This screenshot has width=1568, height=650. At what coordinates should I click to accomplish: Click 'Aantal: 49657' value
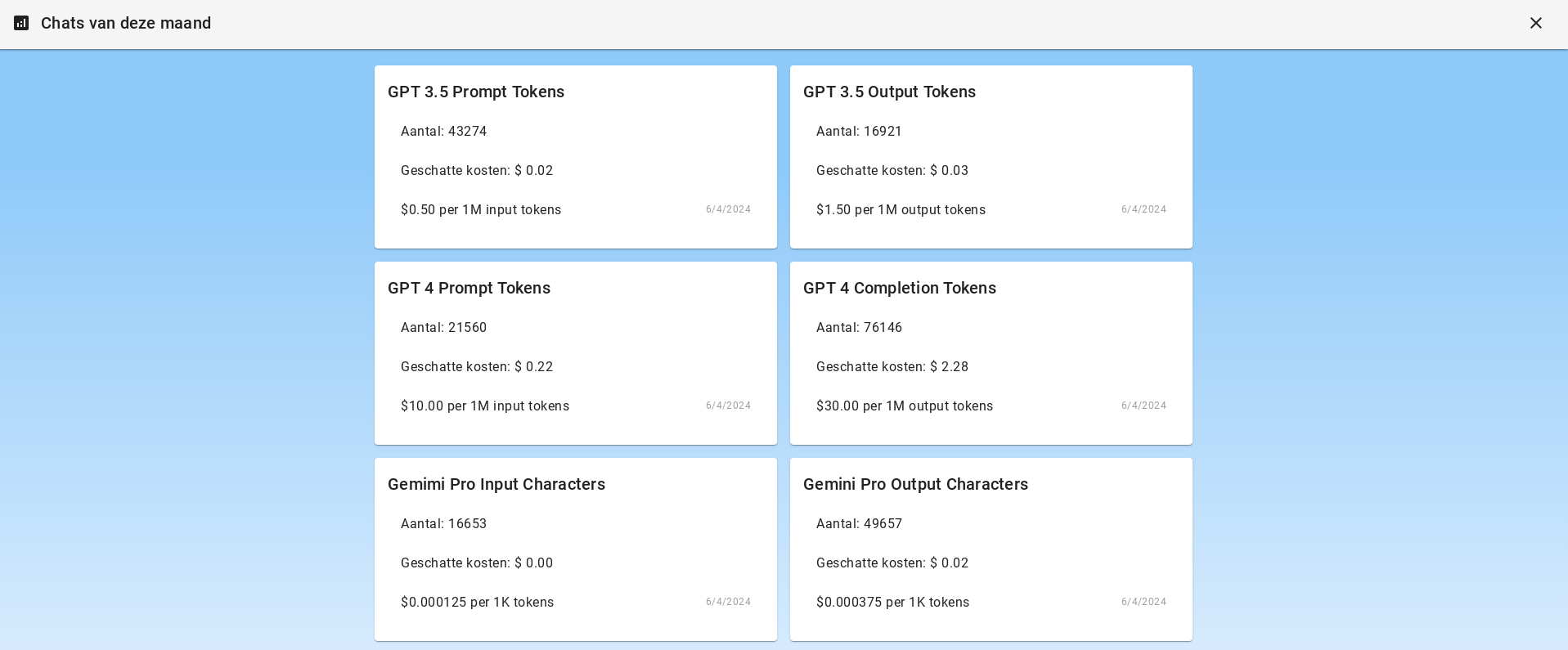[859, 523]
